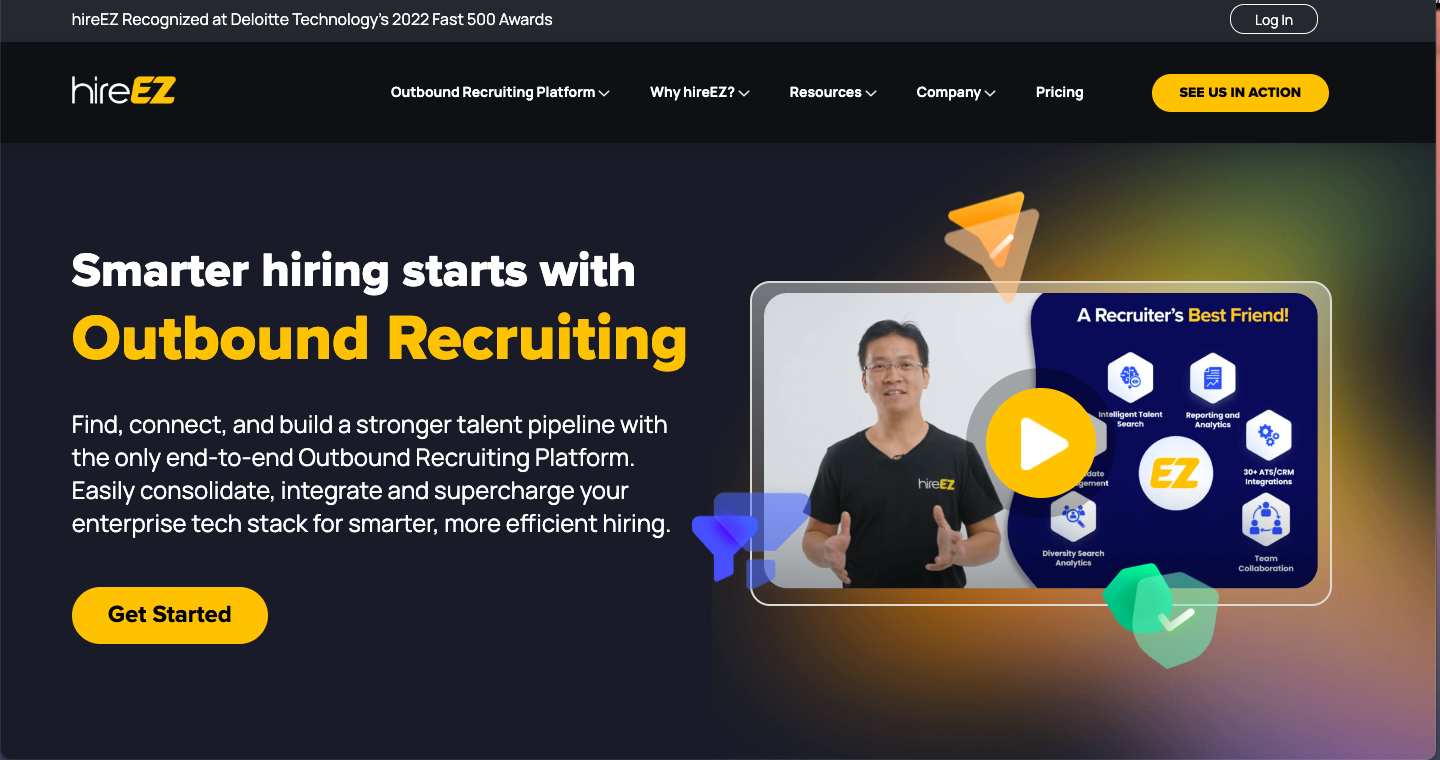Expand the Why hireEZ? dropdown

tap(700, 92)
